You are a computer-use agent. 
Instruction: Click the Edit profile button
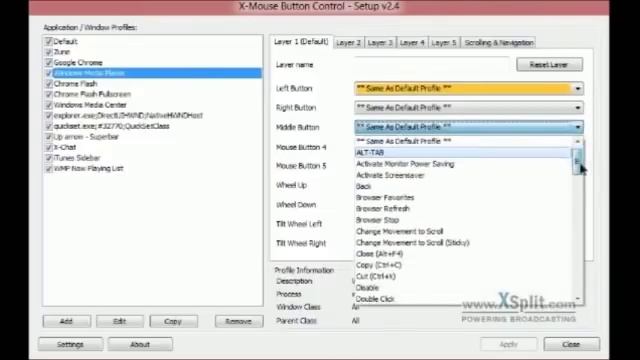pyautogui.click(x=120, y=321)
